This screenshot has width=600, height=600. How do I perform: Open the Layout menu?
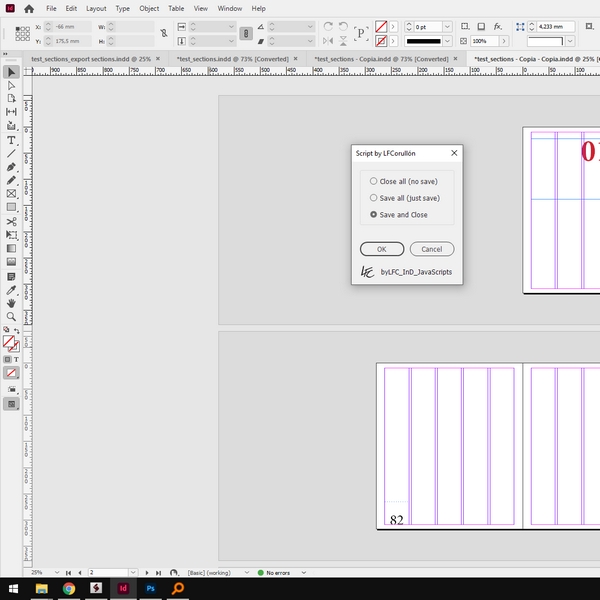point(96,8)
